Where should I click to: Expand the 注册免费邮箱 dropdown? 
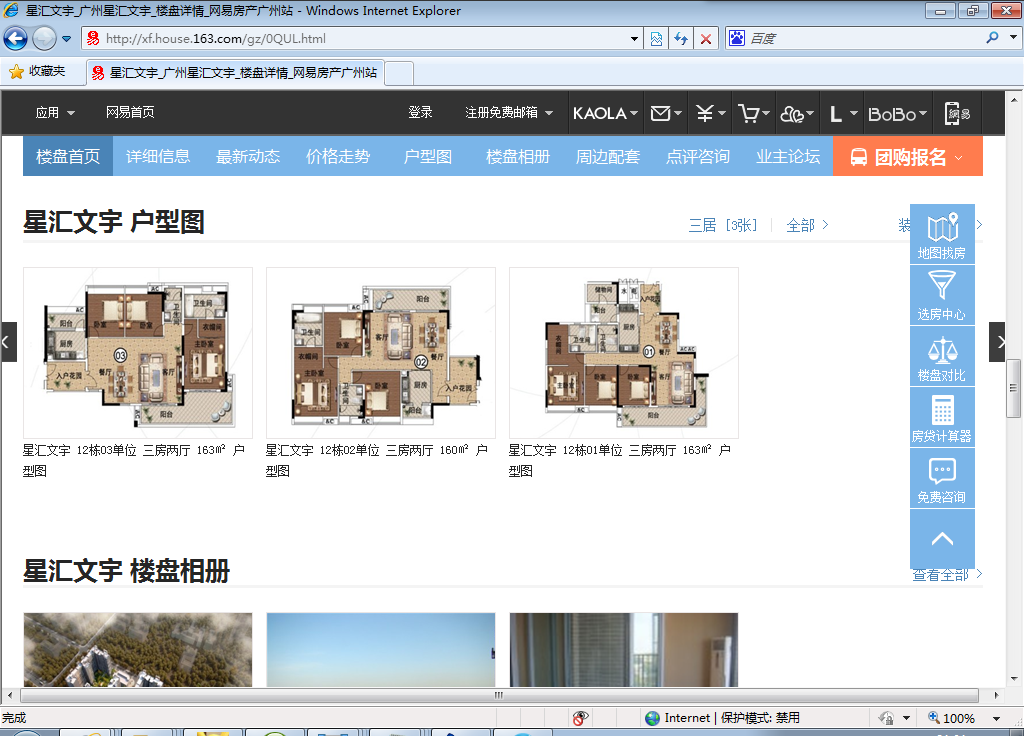coord(508,113)
